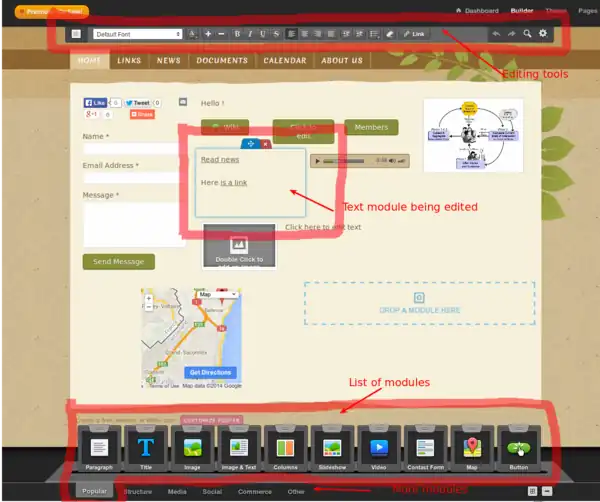Select the Paragraph module icon
Viewport: 600px width, 502px height.
click(98, 449)
